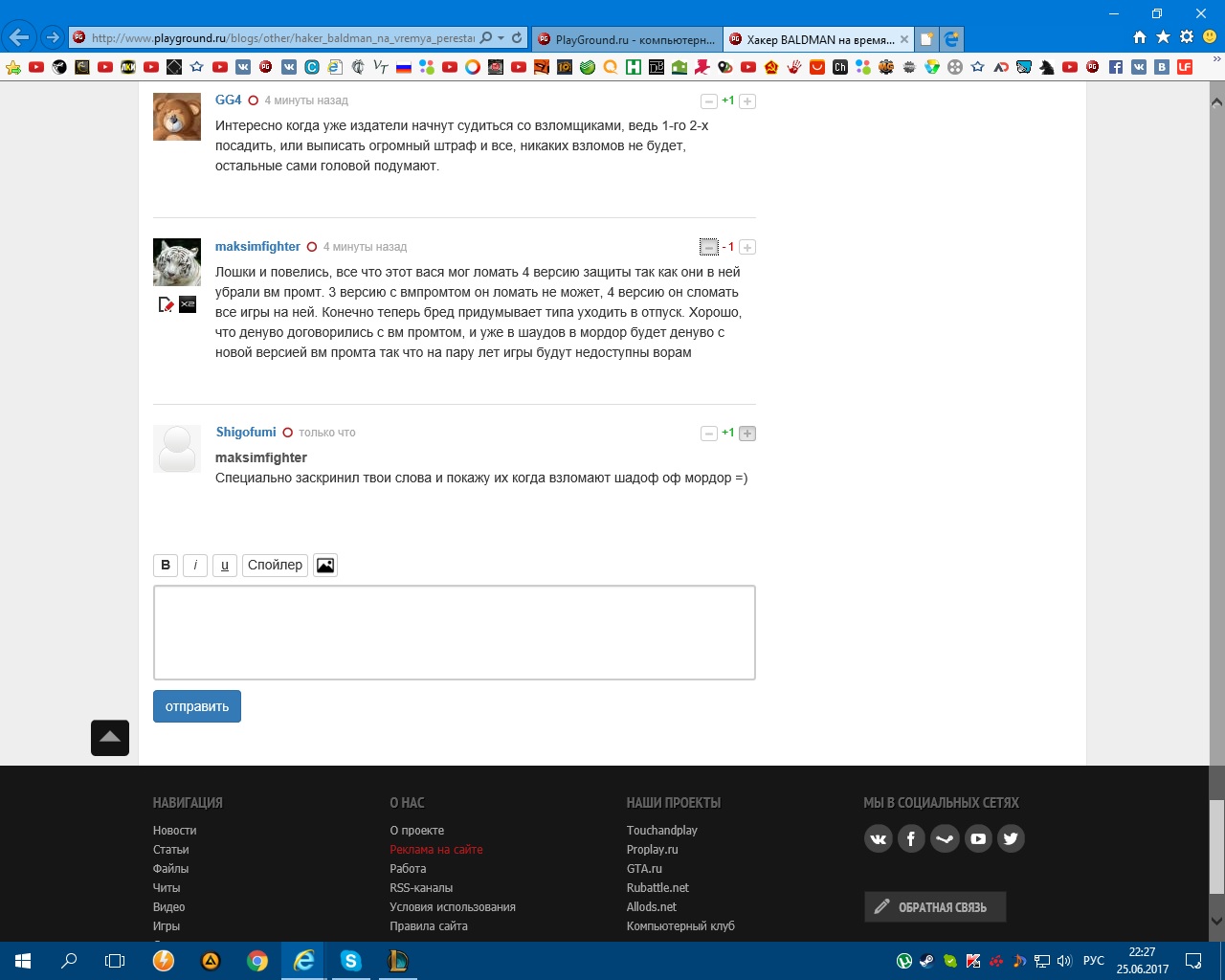
Task: Open the РУС input language selector
Action: (x=1093, y=961)
